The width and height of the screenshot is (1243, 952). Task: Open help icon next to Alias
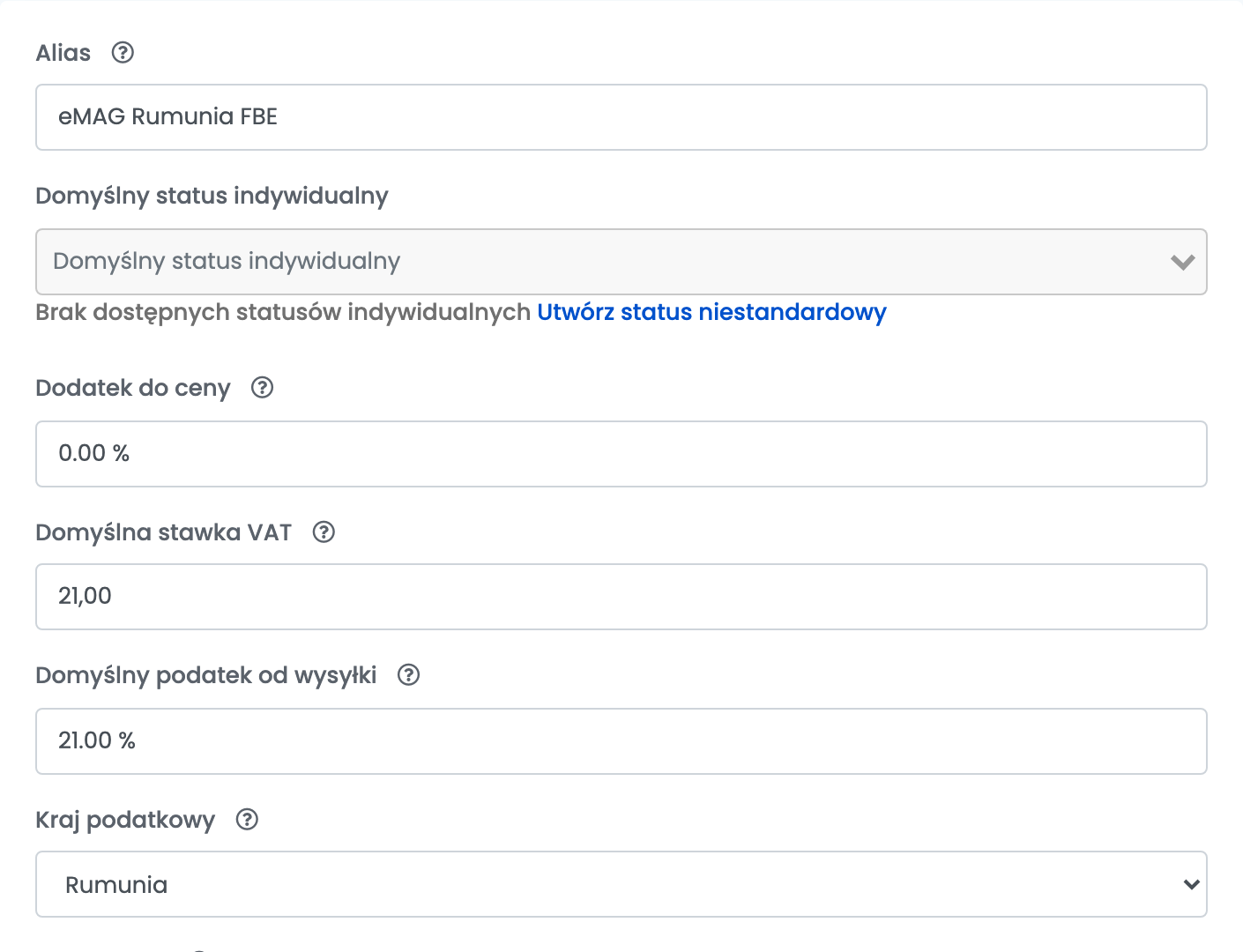pos(123,53)
